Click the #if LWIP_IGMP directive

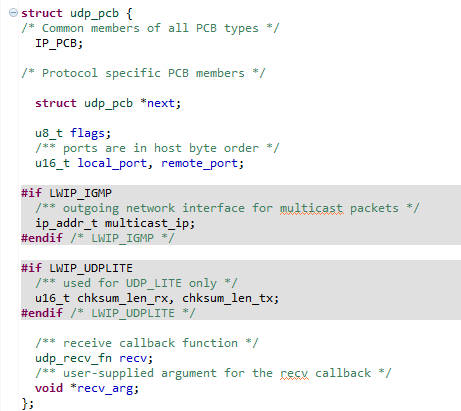pyautogui.click(x=67, y=193)
